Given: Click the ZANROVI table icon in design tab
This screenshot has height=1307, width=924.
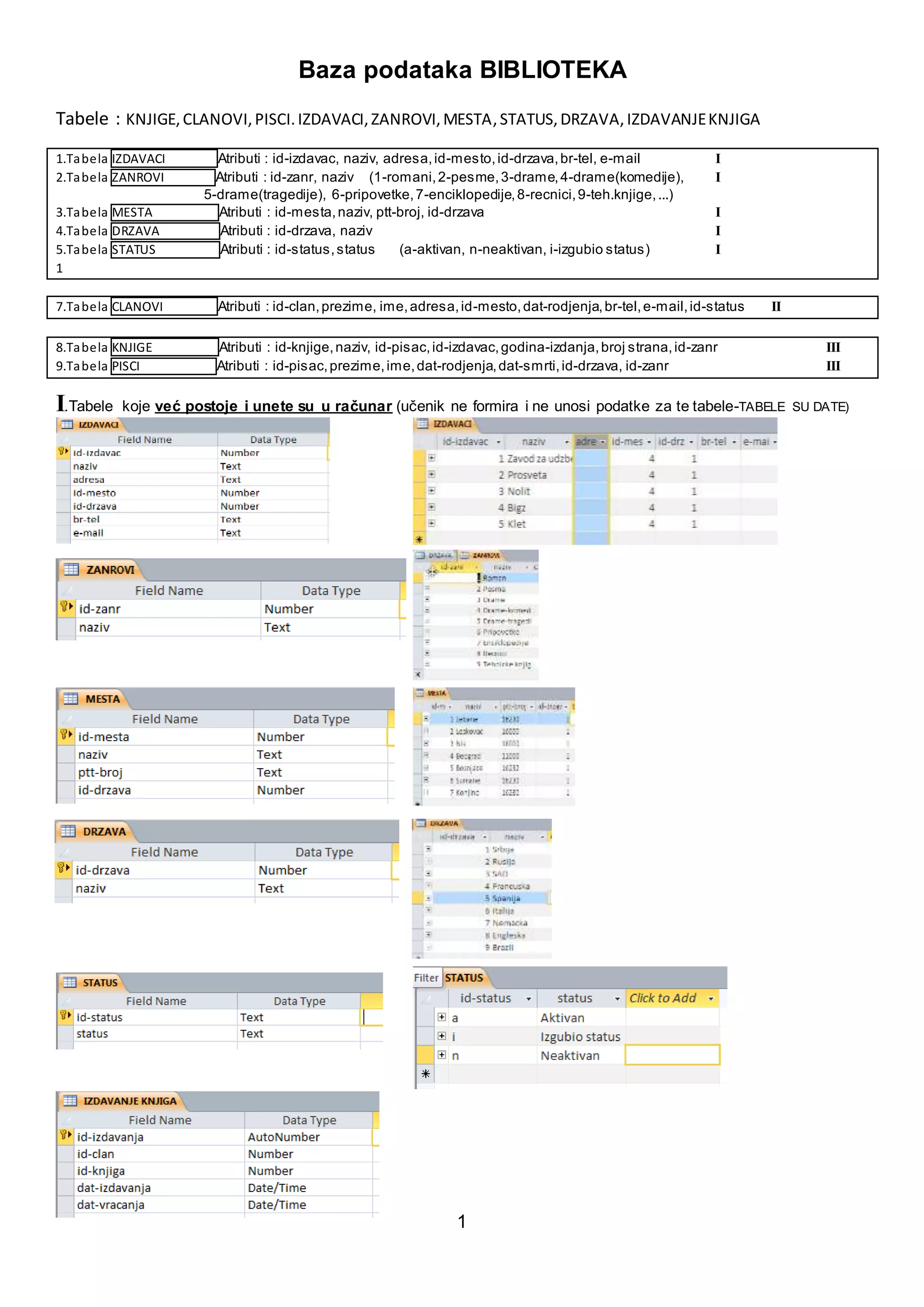Looking at the screenshot, I should (x=71, y=569).
